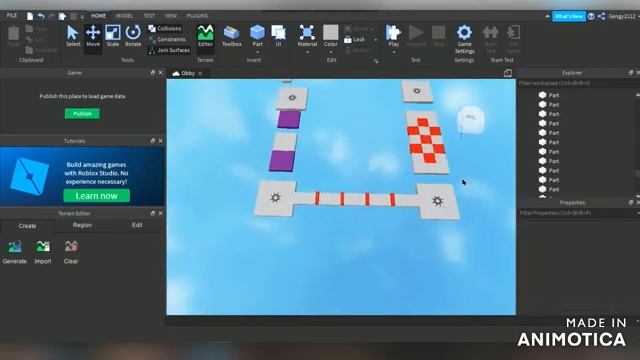Open the Edit tab in Terrain Editor
Screen dimensions: 640x360
coord(137,225)
